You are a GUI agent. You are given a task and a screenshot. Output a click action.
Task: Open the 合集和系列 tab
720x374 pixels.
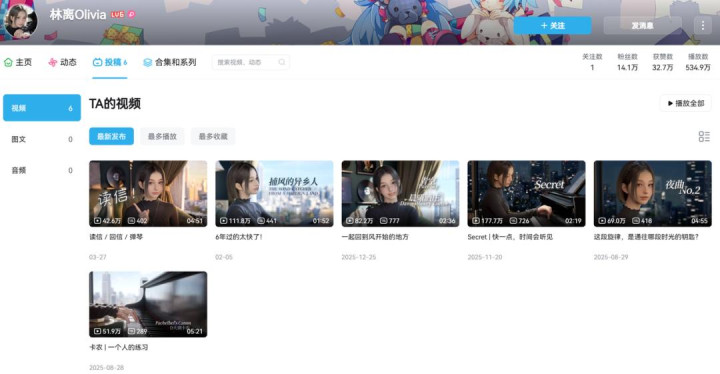(170, 62)
